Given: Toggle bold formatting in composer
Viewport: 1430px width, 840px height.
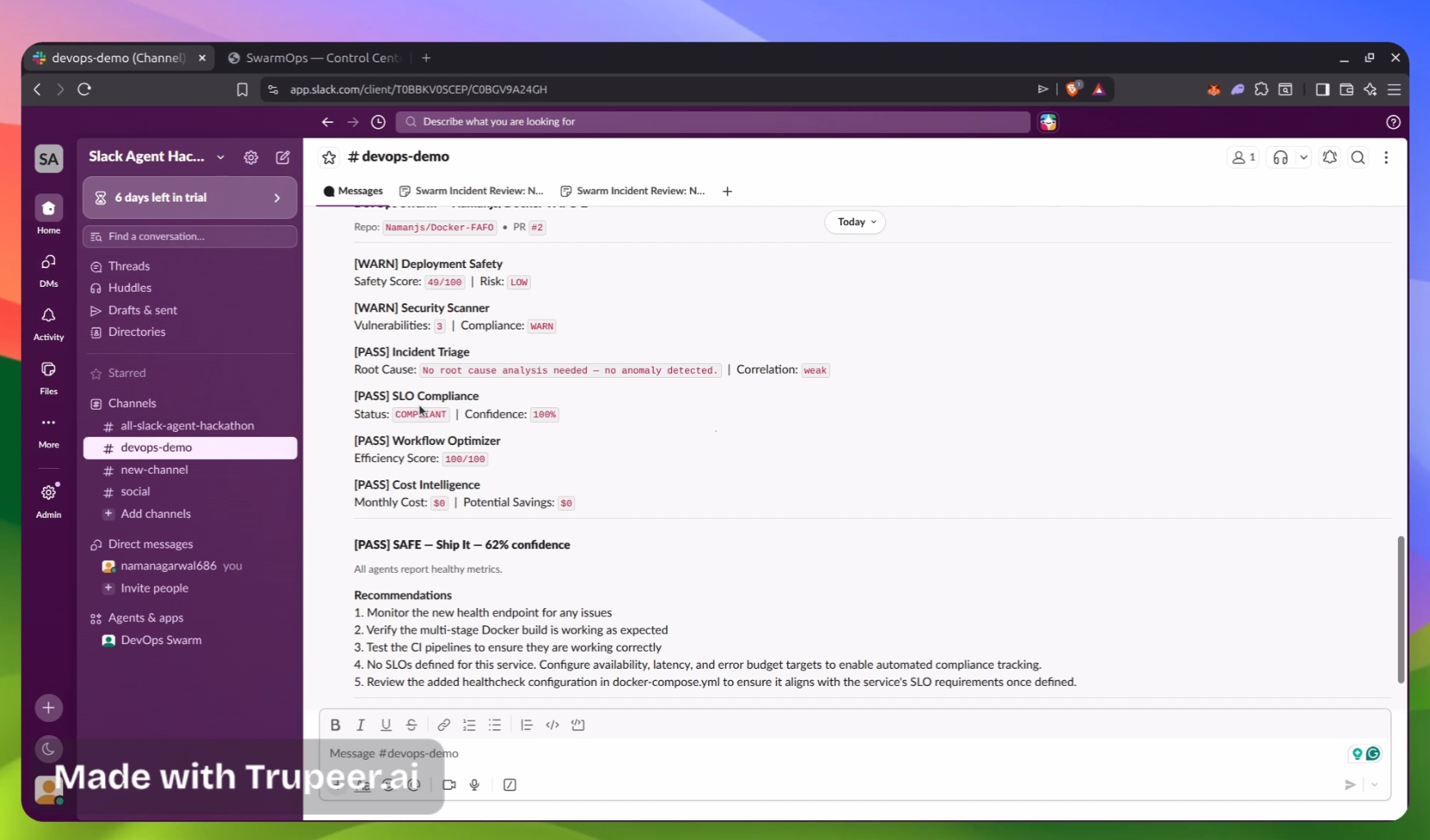Looking at the screenshot, I should click(x=335, y=725).
